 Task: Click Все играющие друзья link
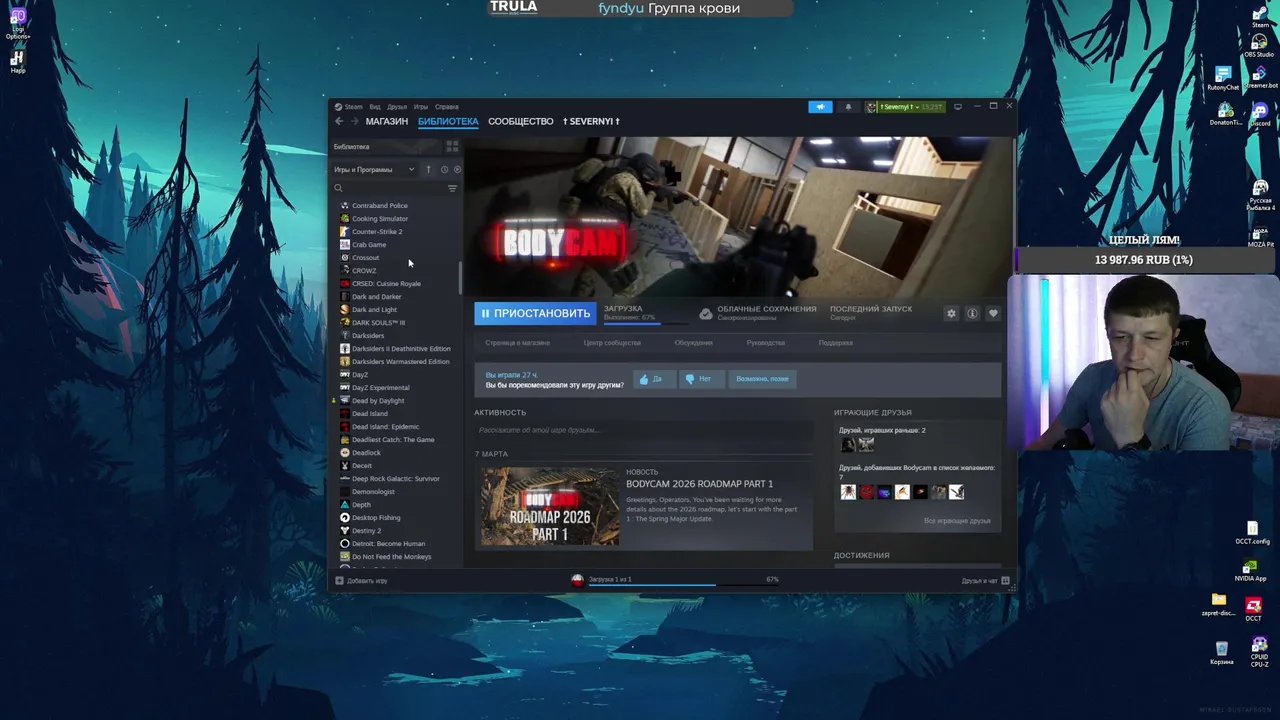click(957, 521)
